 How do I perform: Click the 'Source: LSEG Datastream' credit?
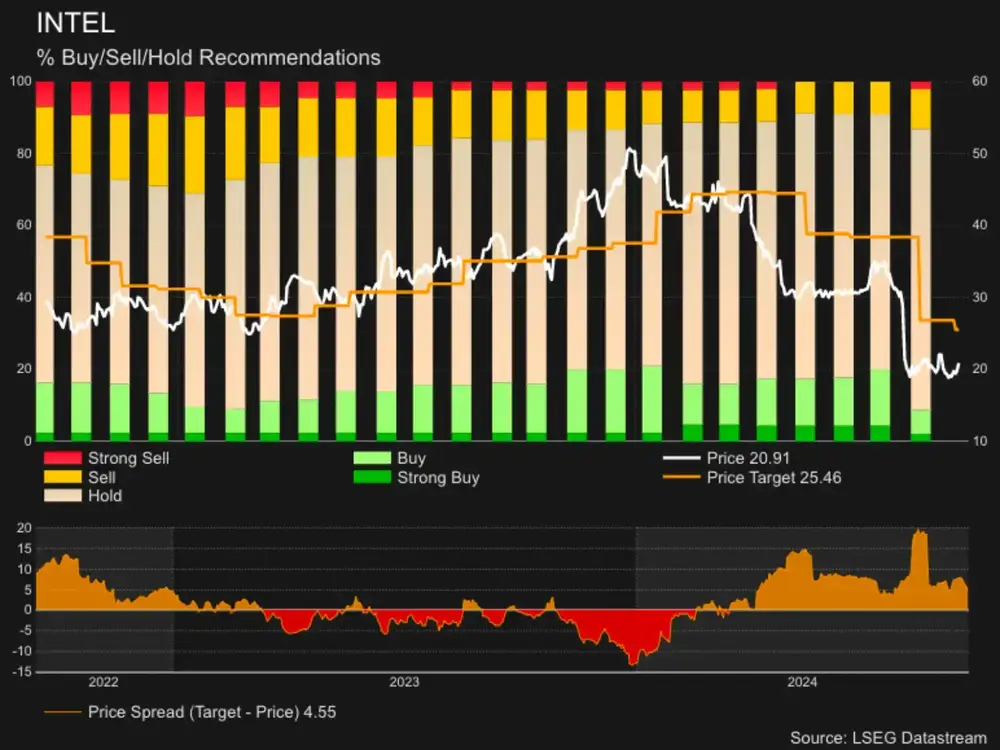click(888, 738)
